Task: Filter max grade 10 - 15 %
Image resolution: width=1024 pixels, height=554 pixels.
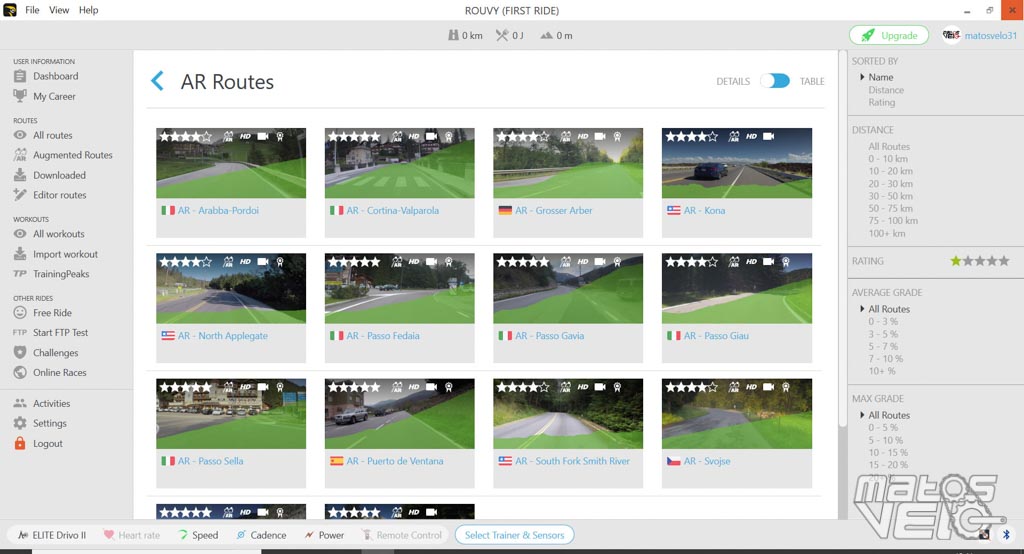Action: click(x=888, y=452)
